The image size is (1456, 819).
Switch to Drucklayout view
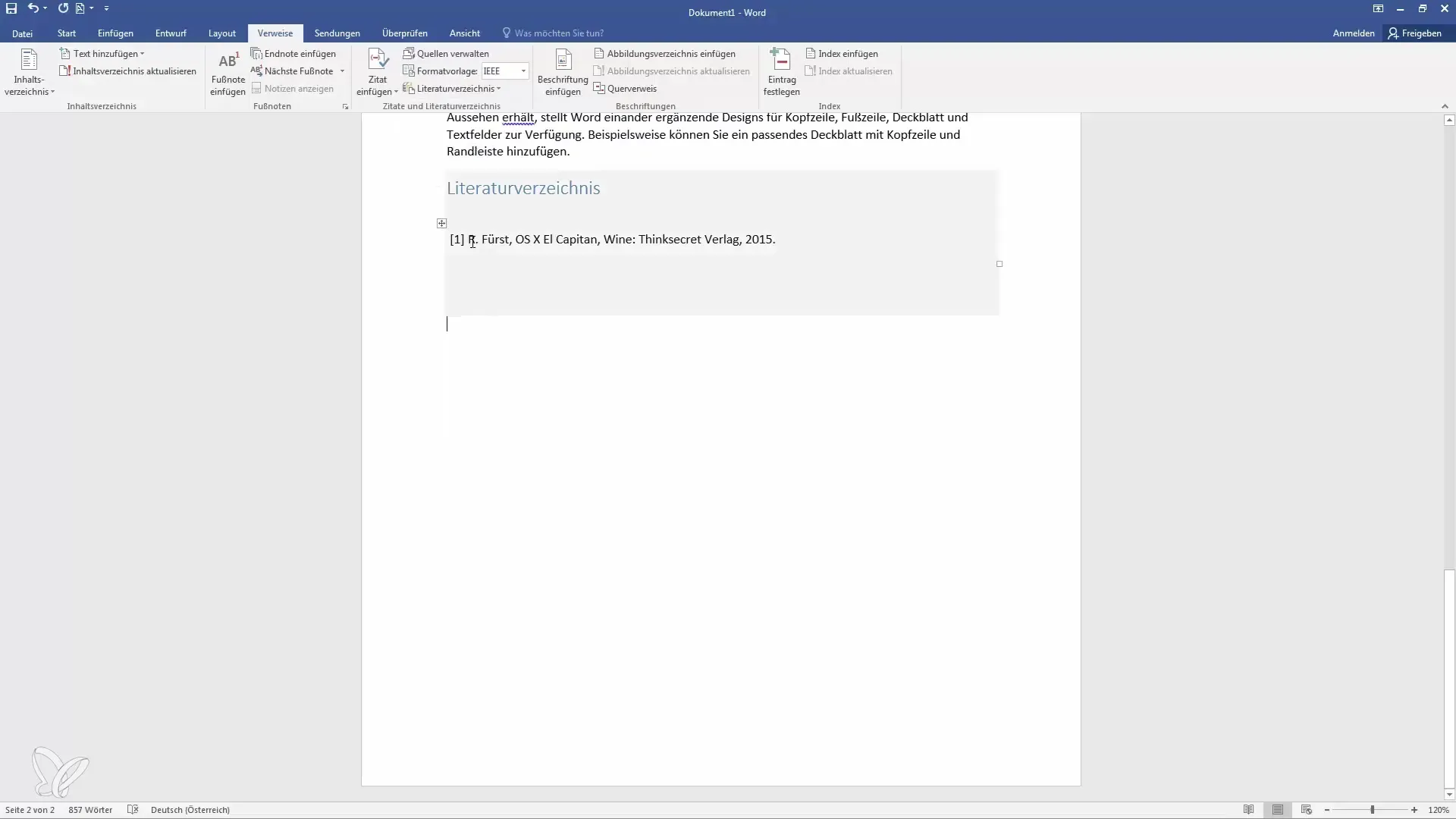tap(1278, 810)
